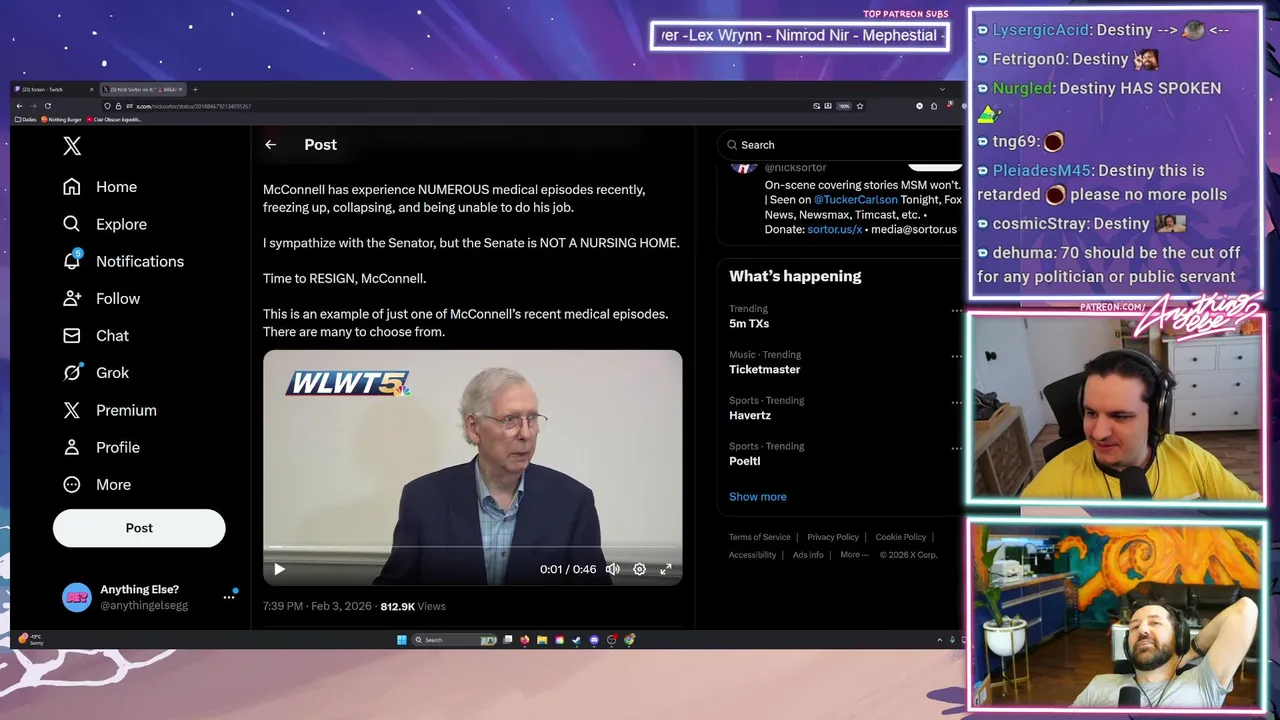
Task: Expand More options in sidebar
Action: pyautogui.click(x=97, y=484)
